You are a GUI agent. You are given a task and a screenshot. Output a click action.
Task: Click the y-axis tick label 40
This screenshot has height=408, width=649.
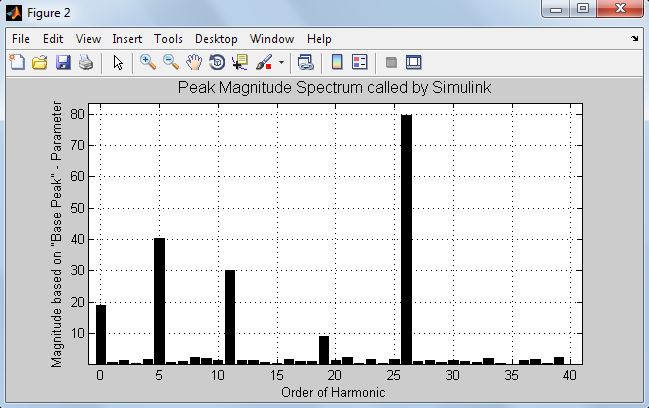click(77, 240)
